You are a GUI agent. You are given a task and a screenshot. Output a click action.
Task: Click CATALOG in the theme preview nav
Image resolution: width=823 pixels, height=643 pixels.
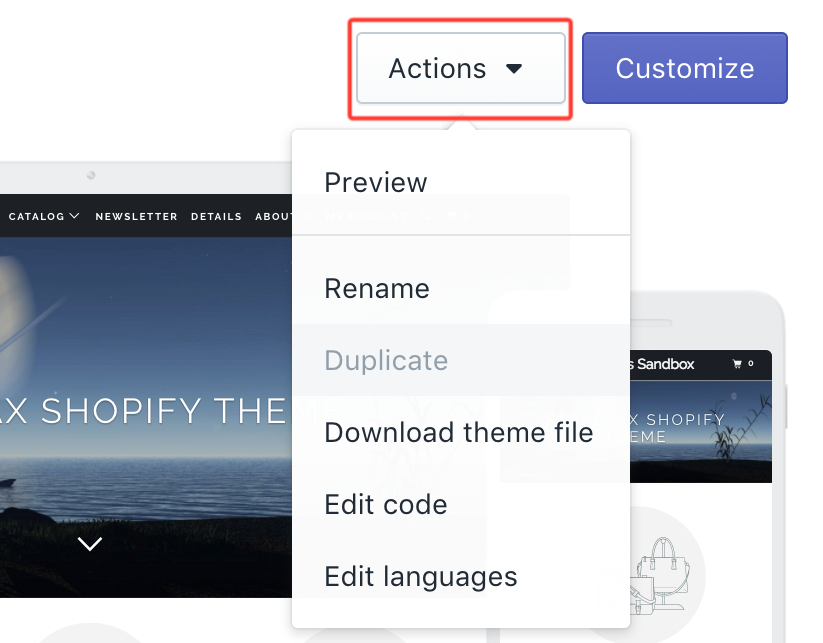click(x=37, y=216)
